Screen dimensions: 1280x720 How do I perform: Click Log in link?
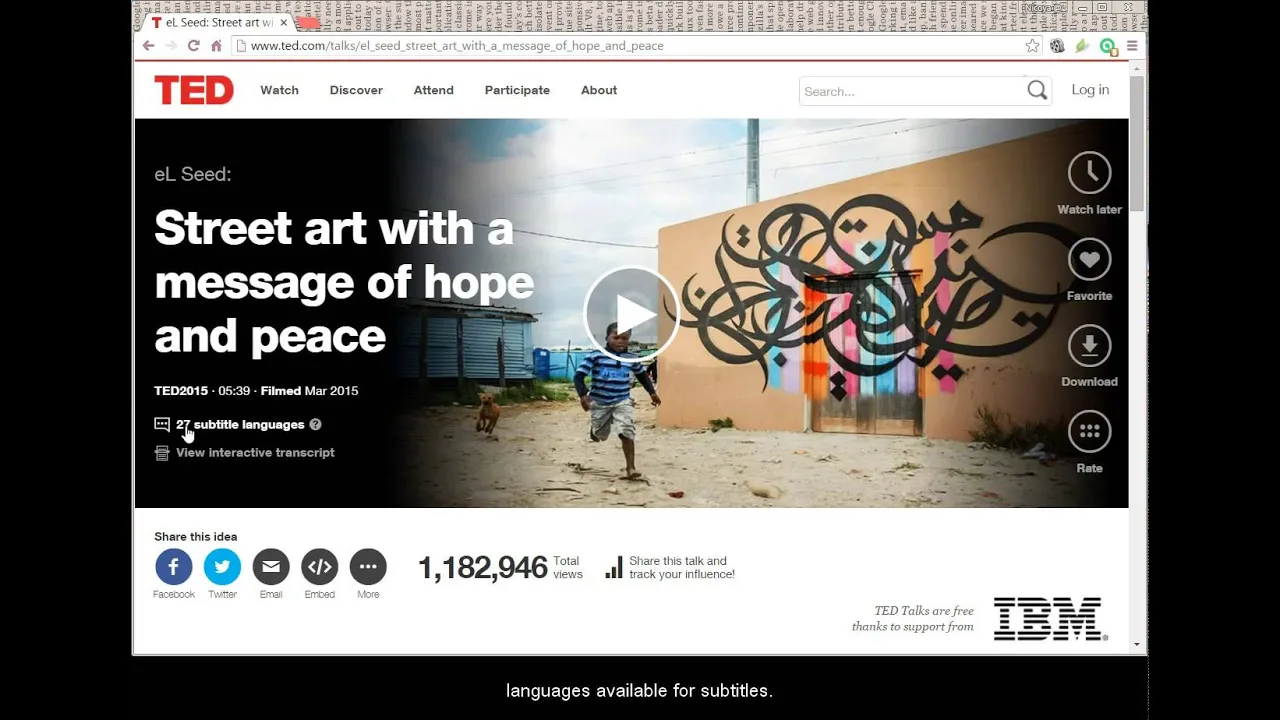(1090, 90)
